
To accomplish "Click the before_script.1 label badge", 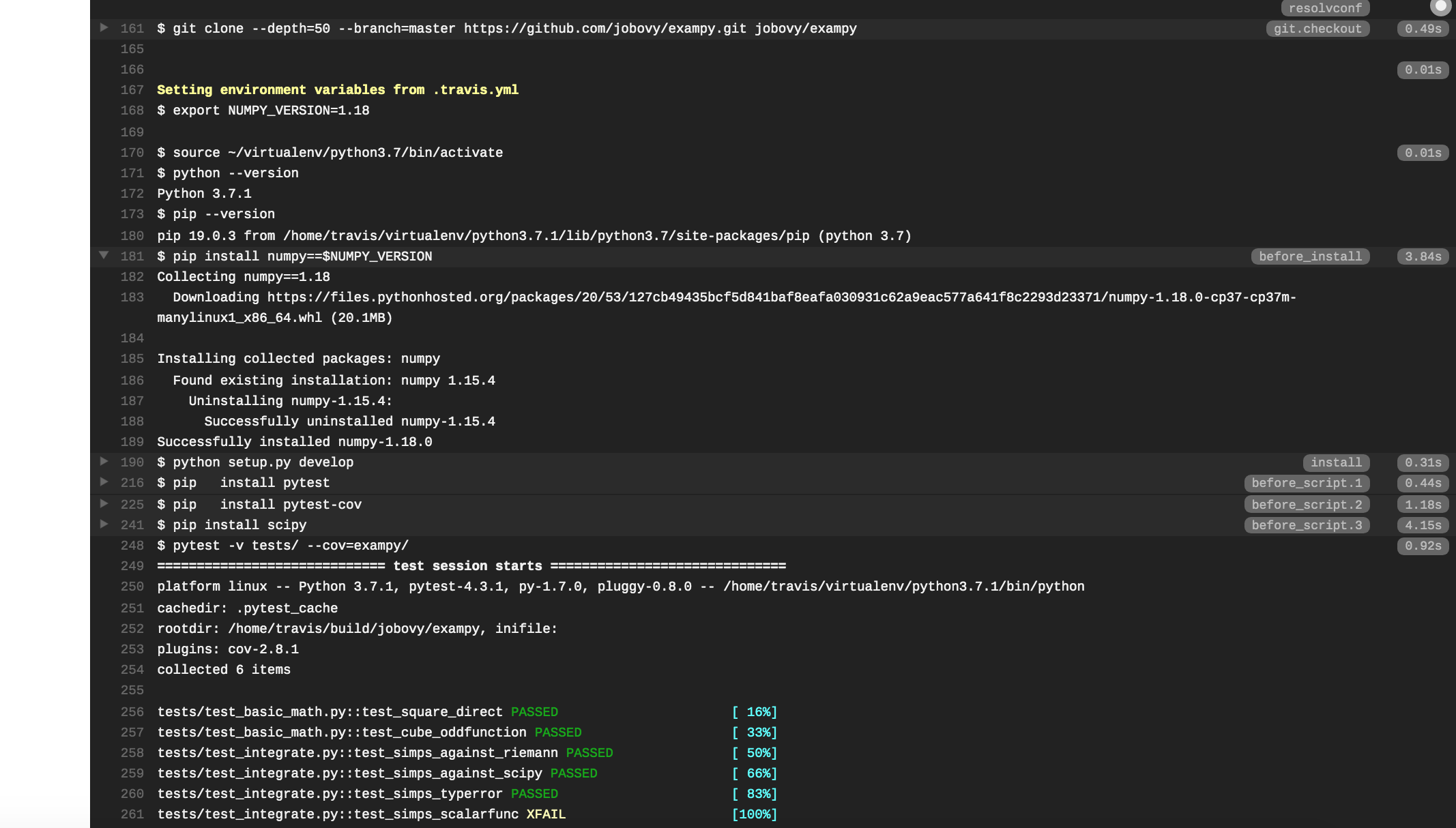I will pyautogui.click(x=1307, y=483).
